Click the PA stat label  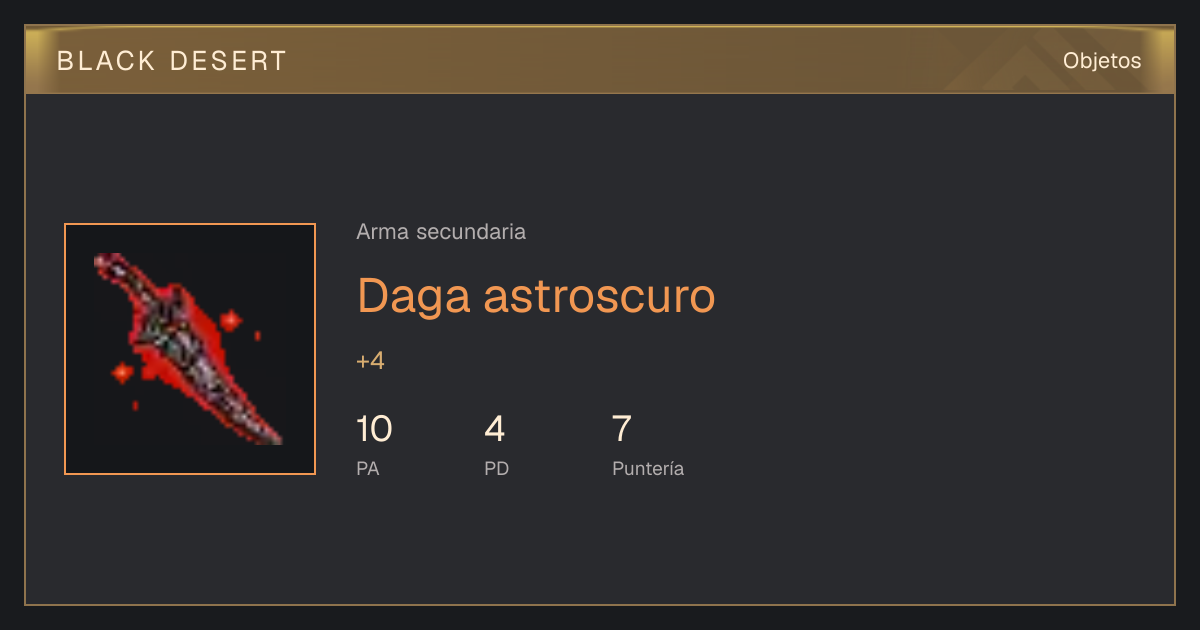pyautogui.click(x=367, y=468)
